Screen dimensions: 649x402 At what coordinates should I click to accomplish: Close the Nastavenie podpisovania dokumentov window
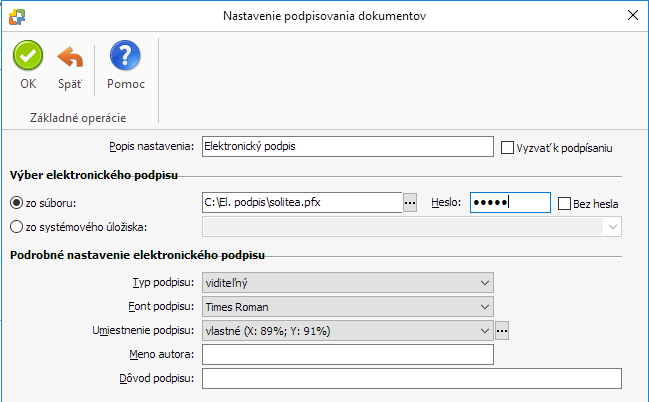pyautogui.click(x=632, y=15)
